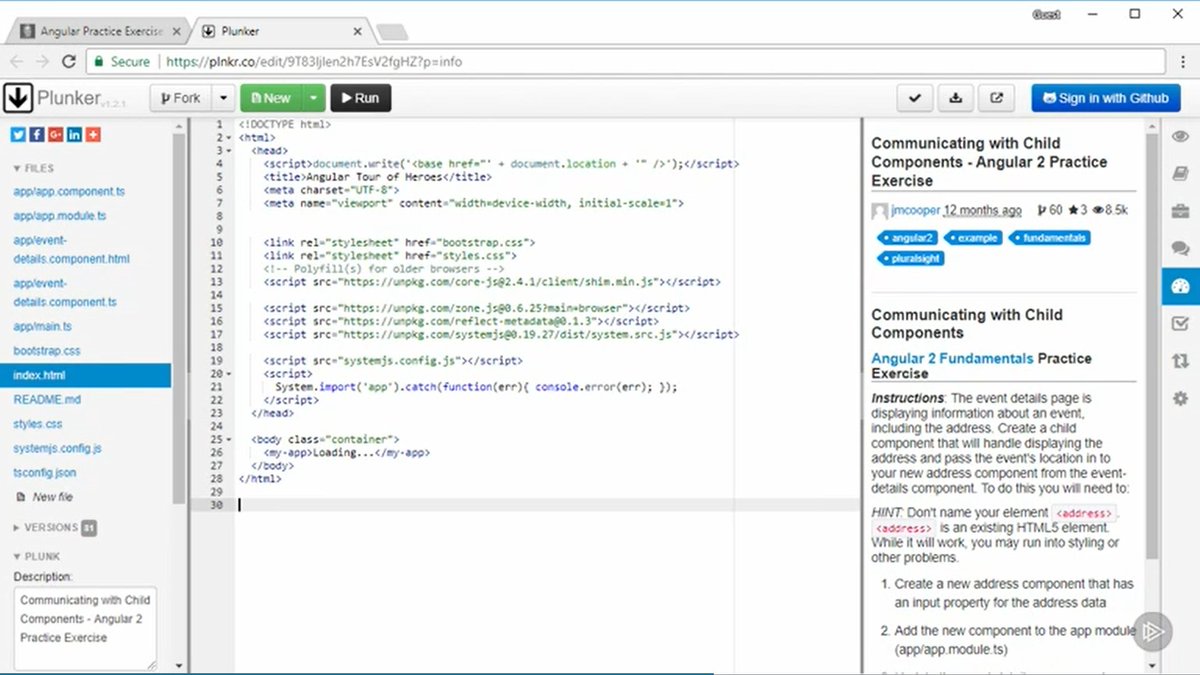This screenshot has height=675, width=1200.
Task: Open app/event-details.component.html file
Action: point(72,249)
